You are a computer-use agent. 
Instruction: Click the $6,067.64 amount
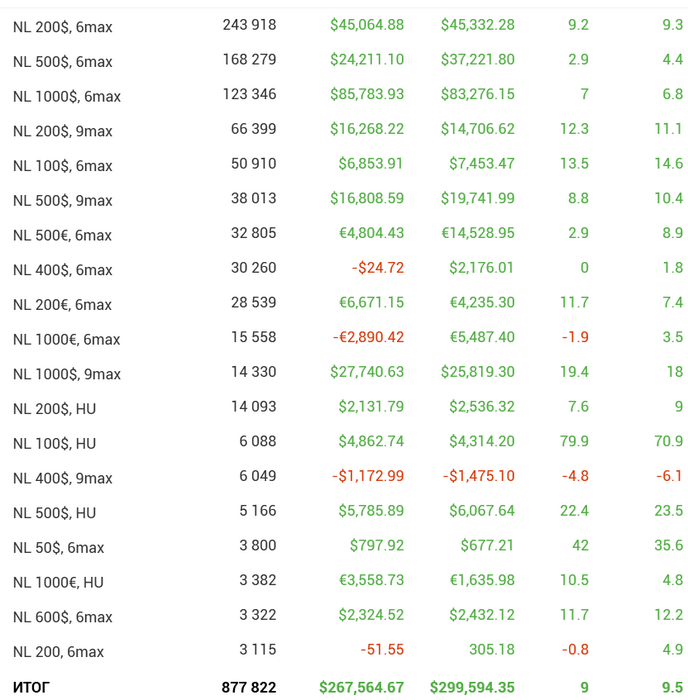478,511
